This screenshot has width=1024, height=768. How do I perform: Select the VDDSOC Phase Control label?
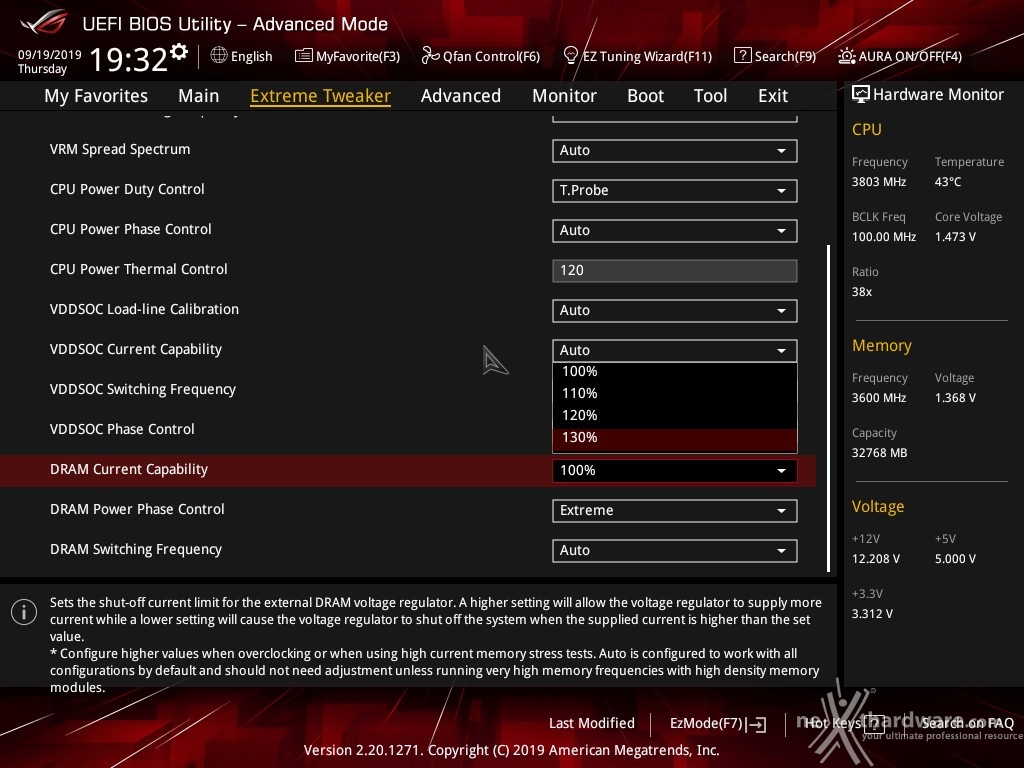click(122, 429)
